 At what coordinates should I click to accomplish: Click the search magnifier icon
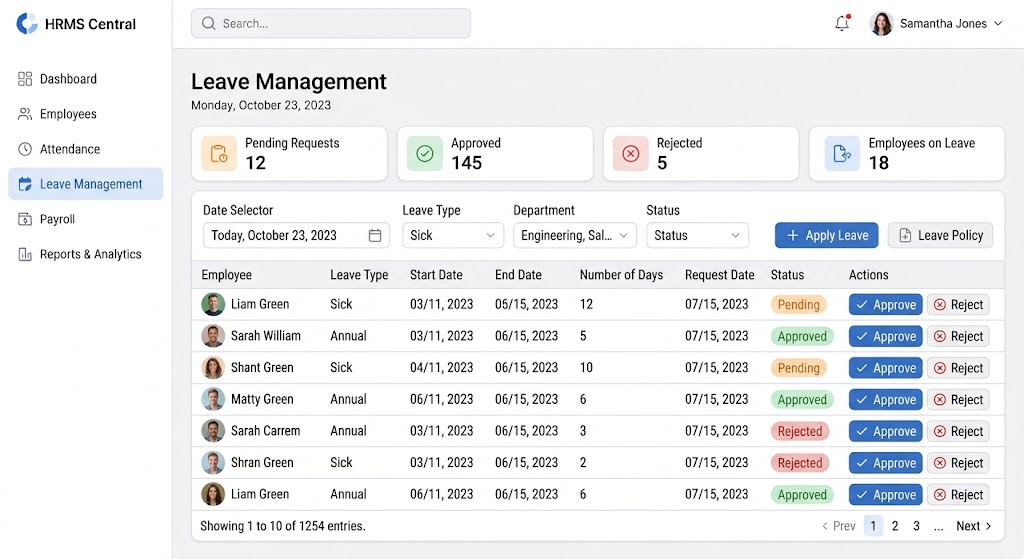208,24
